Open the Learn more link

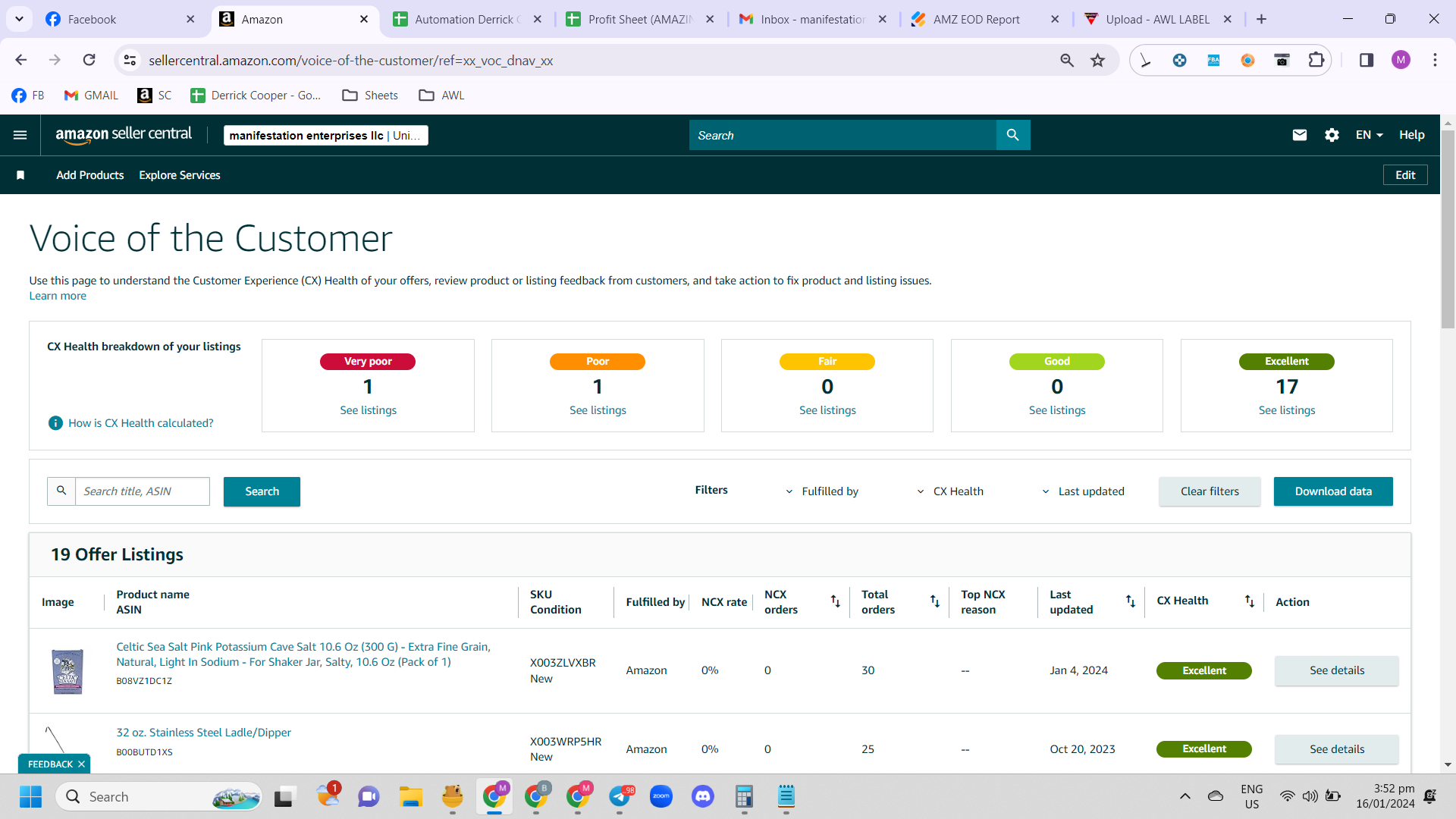point(58,296)
